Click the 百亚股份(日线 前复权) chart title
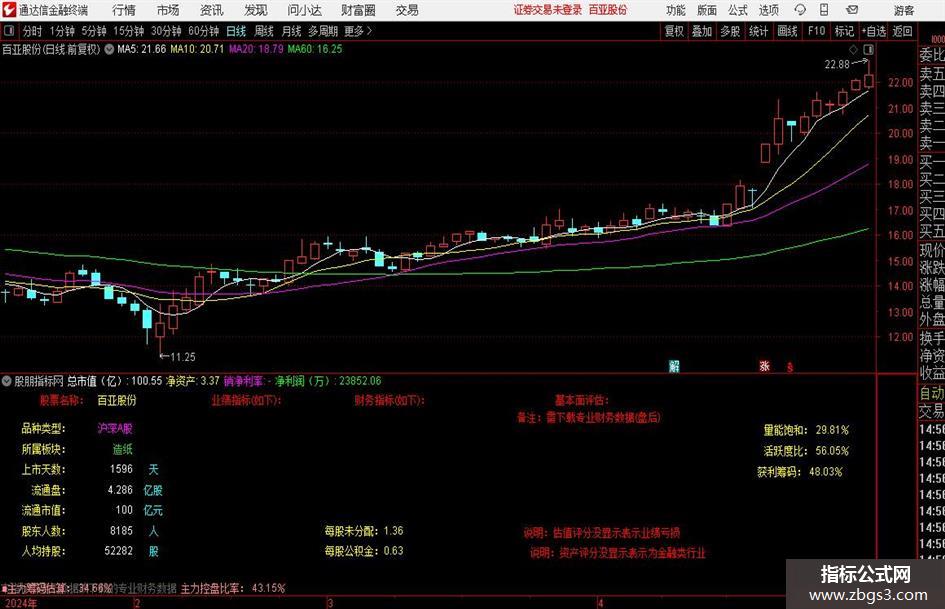This screenshot has width=945, height=609. 51,49
